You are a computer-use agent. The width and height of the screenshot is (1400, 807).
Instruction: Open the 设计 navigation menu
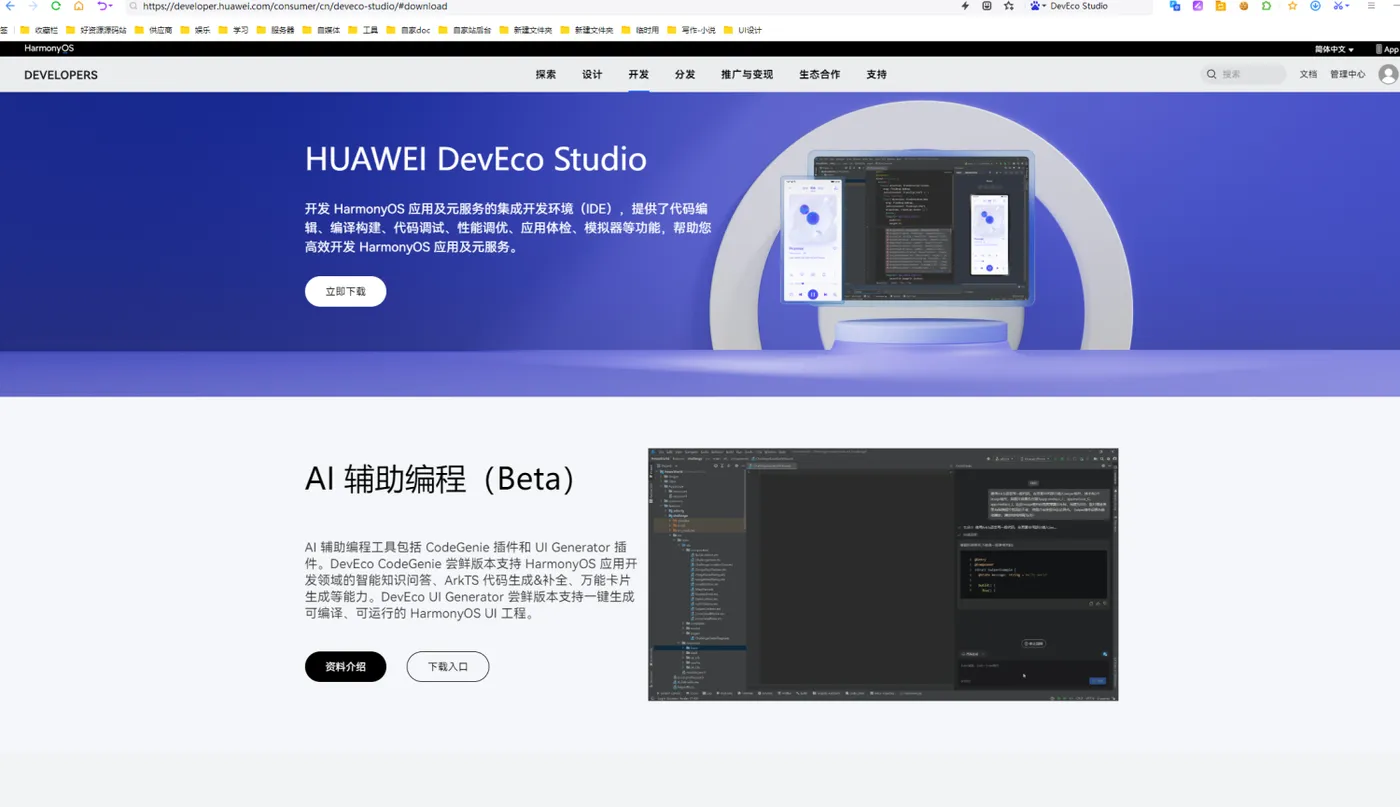click(592, 74)
